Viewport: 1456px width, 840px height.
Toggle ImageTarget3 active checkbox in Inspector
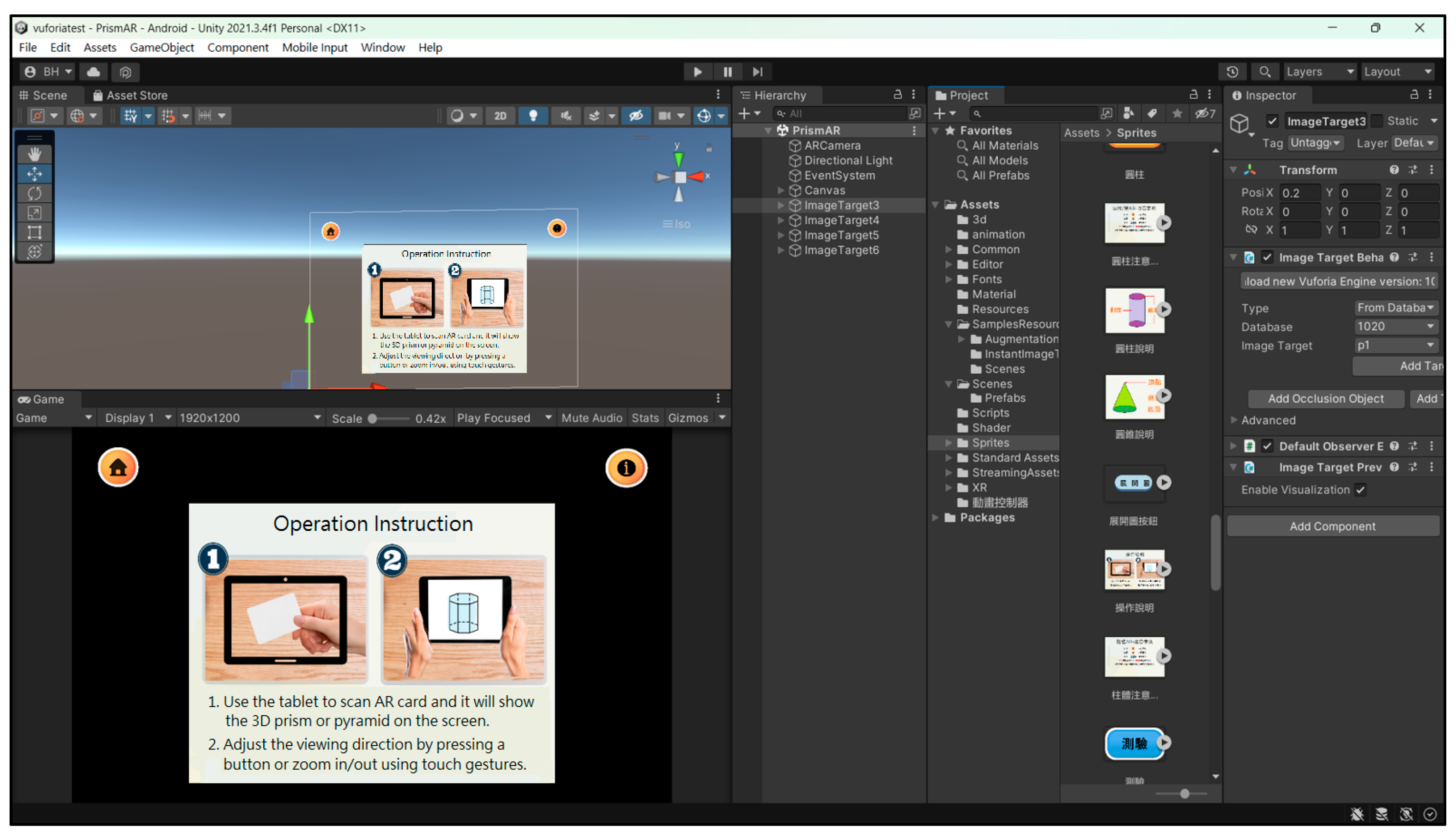coord(1272,121)
